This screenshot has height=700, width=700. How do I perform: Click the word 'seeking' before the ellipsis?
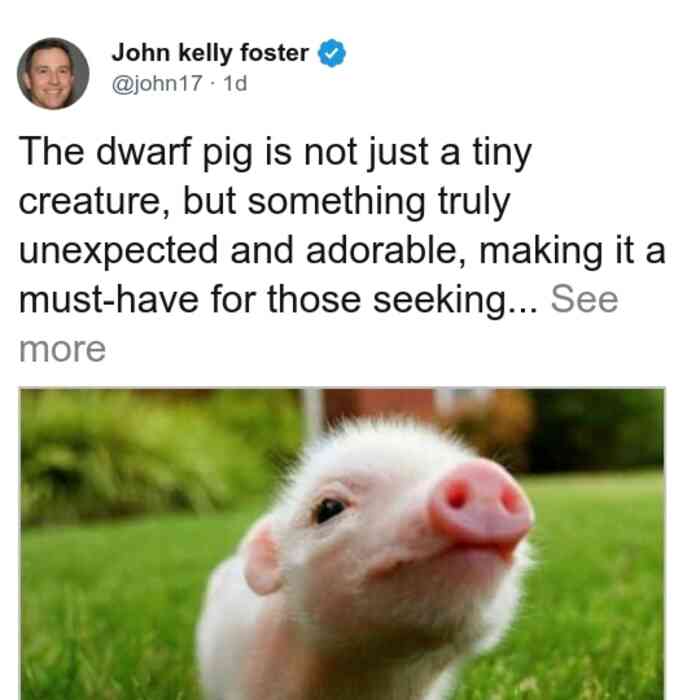(440, 300)
